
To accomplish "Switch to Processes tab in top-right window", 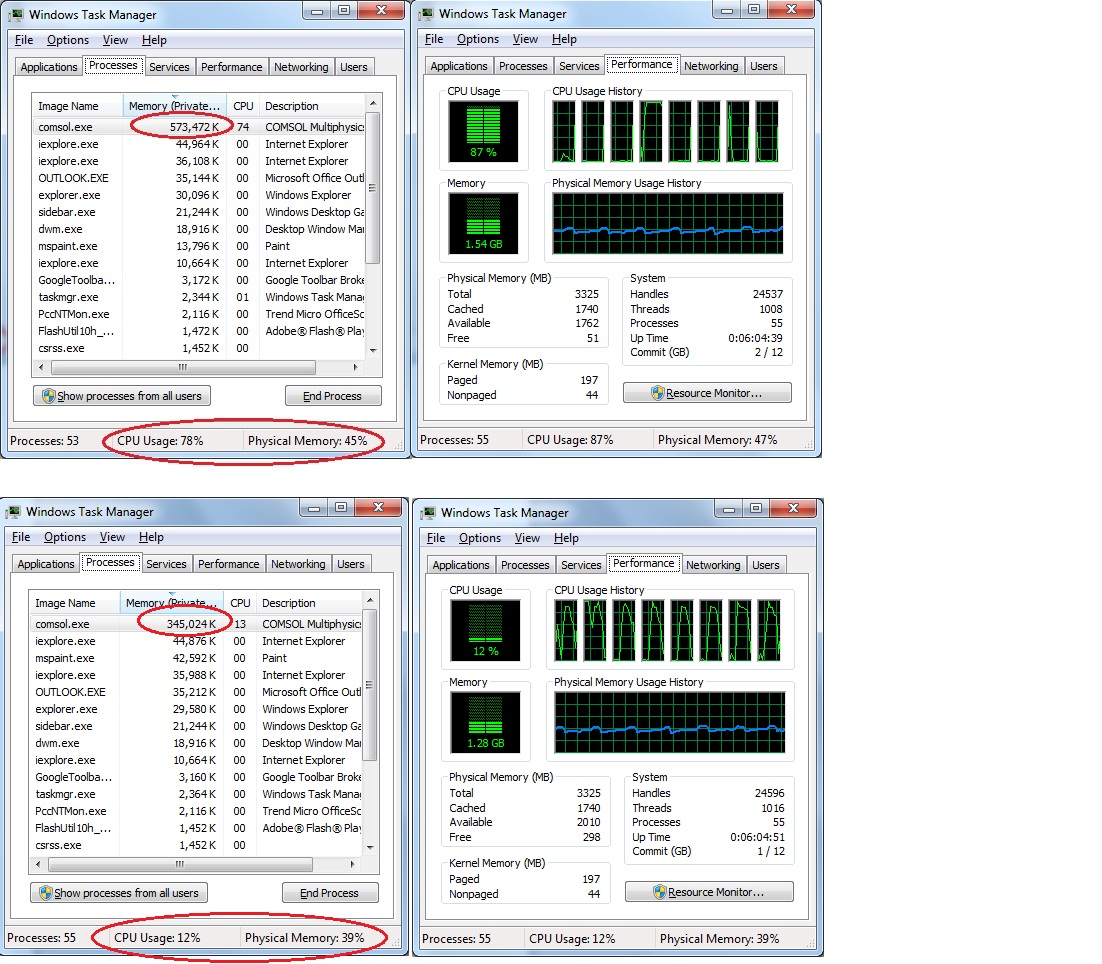I will pyautogui.click(x=524, y=66).
